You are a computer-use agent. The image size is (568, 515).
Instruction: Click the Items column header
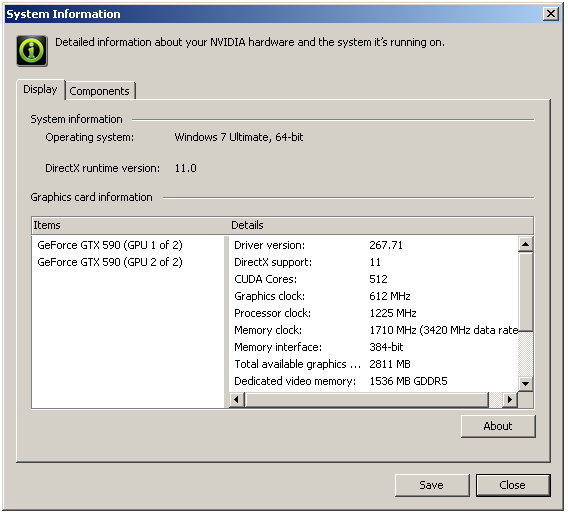point(130,225)
